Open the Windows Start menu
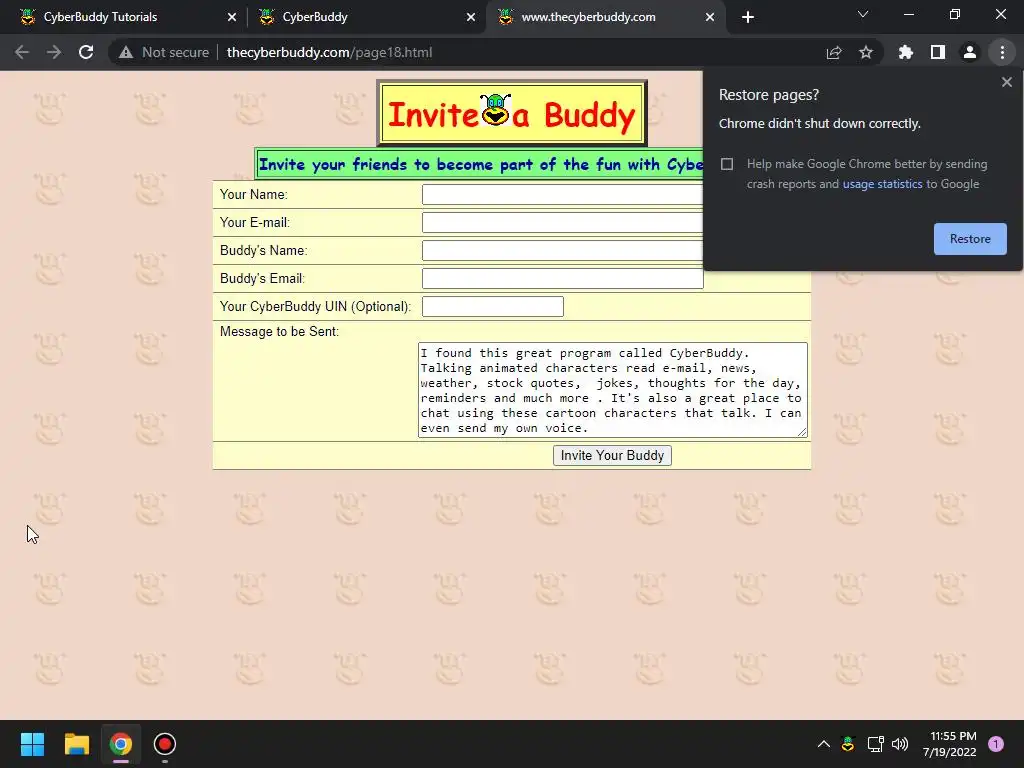This screenshot has width=1024, height=768. 32,744
